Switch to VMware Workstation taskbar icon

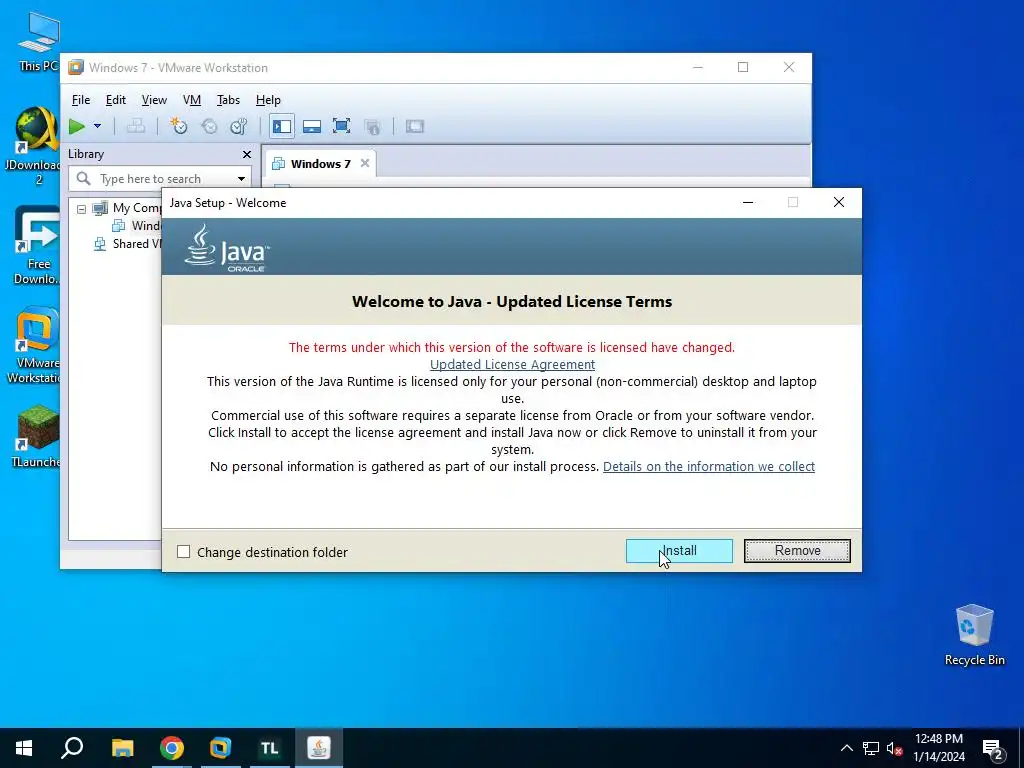coord(221,748)
